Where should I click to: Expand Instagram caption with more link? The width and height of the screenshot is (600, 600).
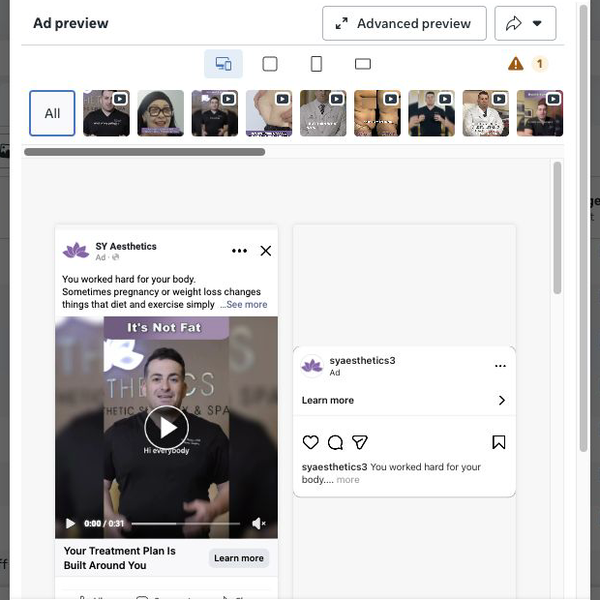click(x=348, y=480)
